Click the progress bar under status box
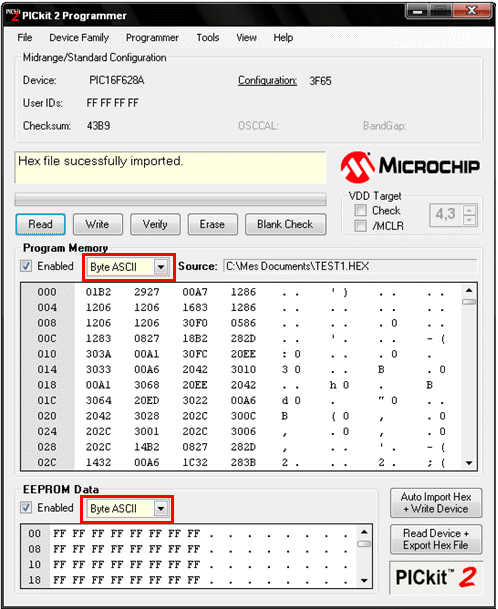This screenshot has width=498, height=609. coord(171,199)
